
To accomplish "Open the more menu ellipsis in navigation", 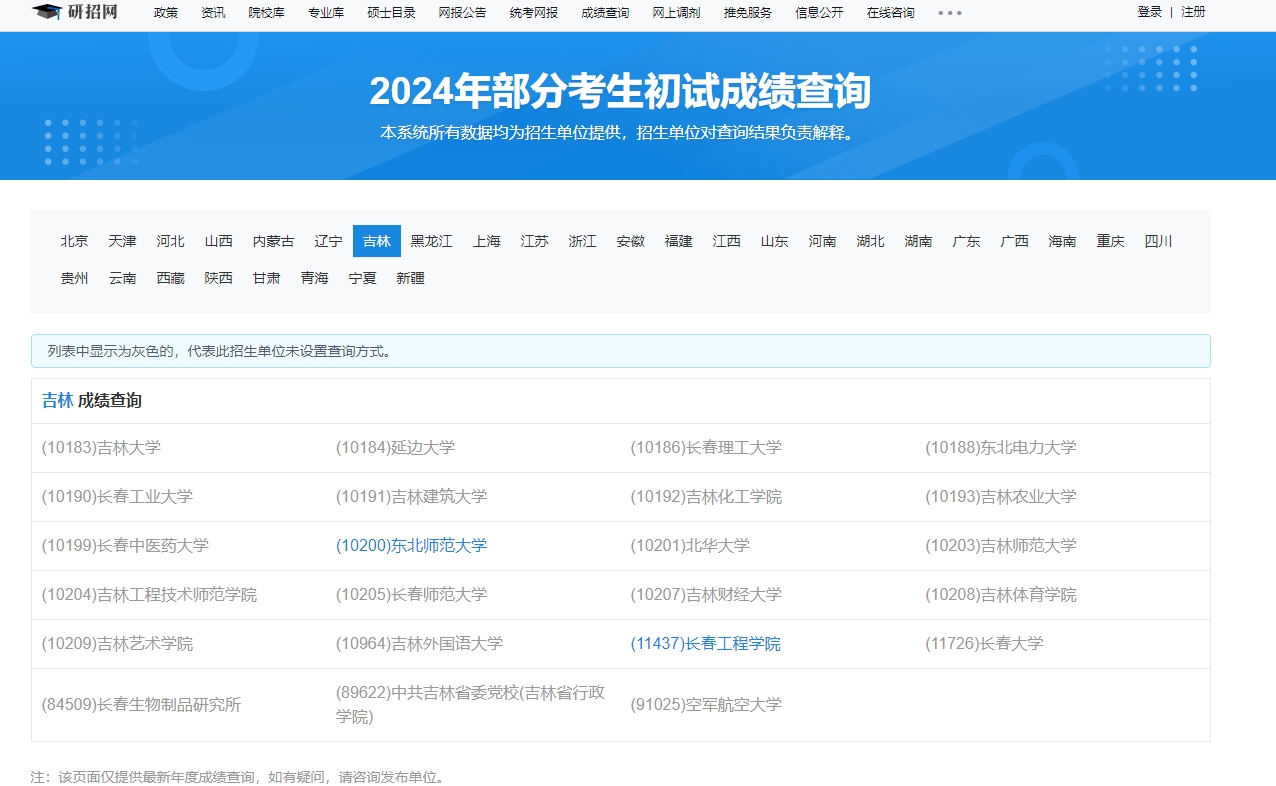I will pos(950,13).
